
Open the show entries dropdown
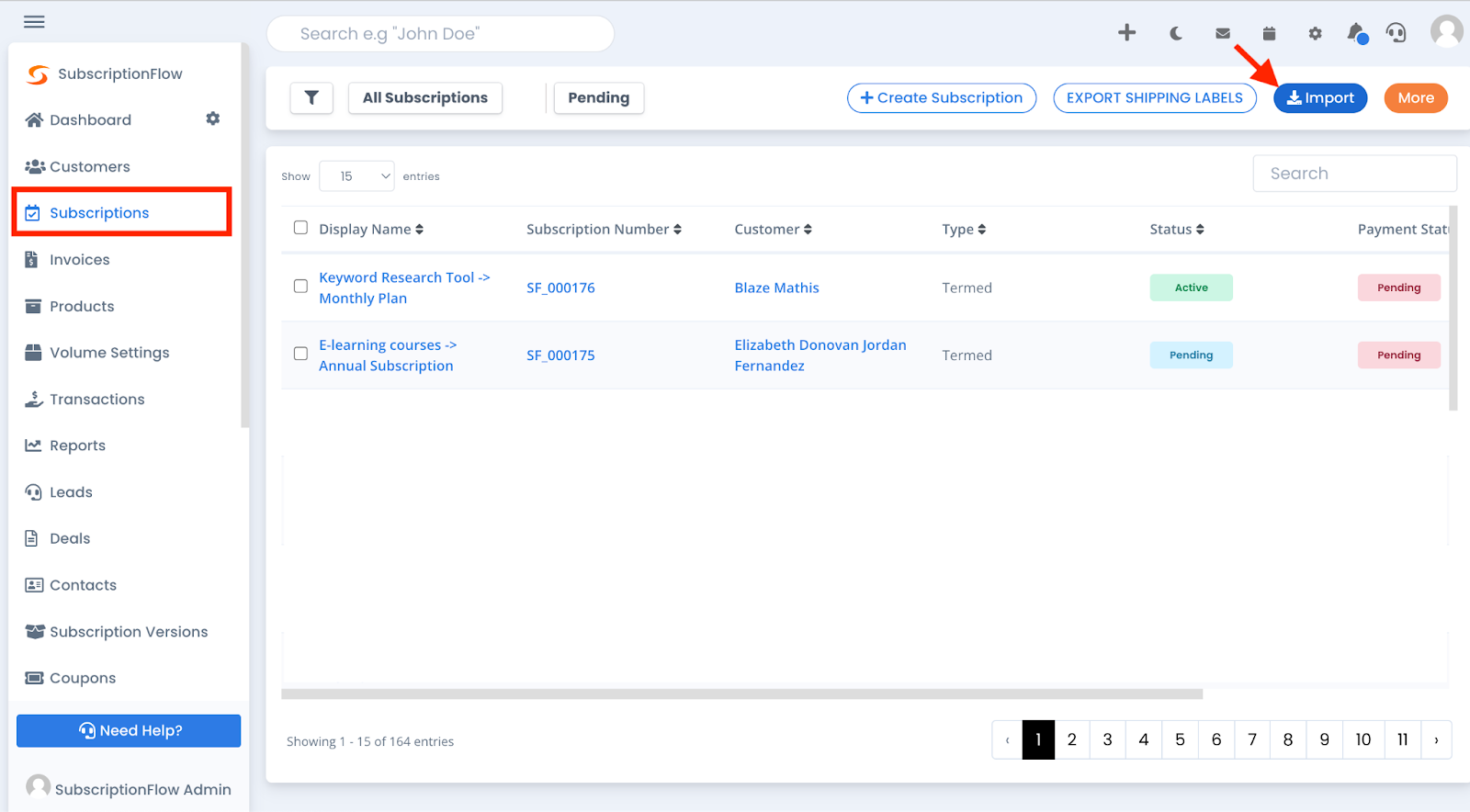[x=356, y=176]
